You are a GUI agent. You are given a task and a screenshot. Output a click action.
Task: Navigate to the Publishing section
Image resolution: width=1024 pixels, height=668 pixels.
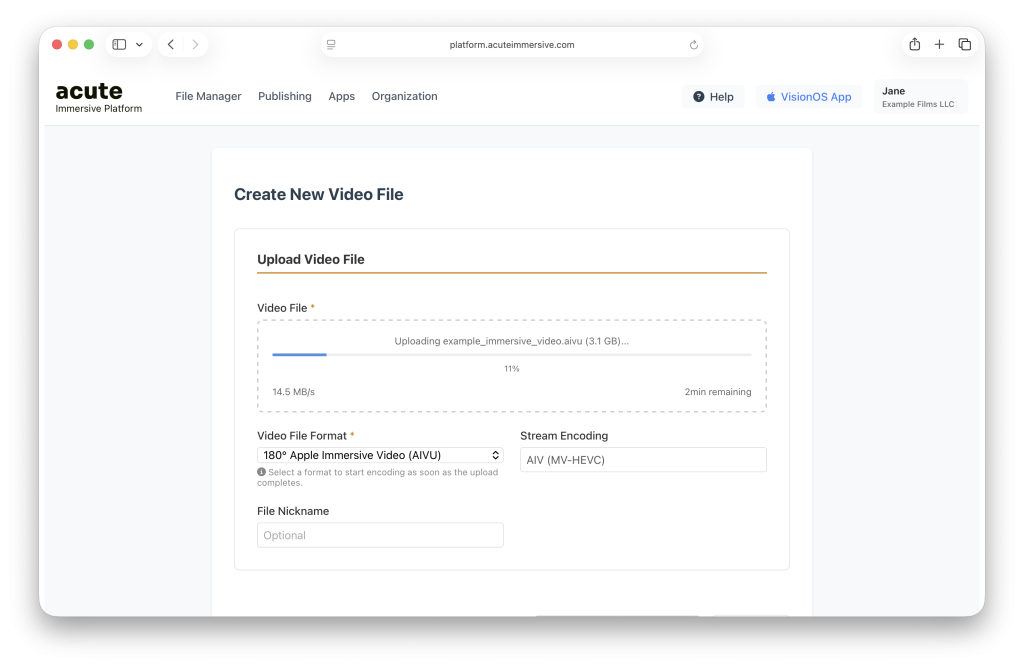(x=284, y=97)
